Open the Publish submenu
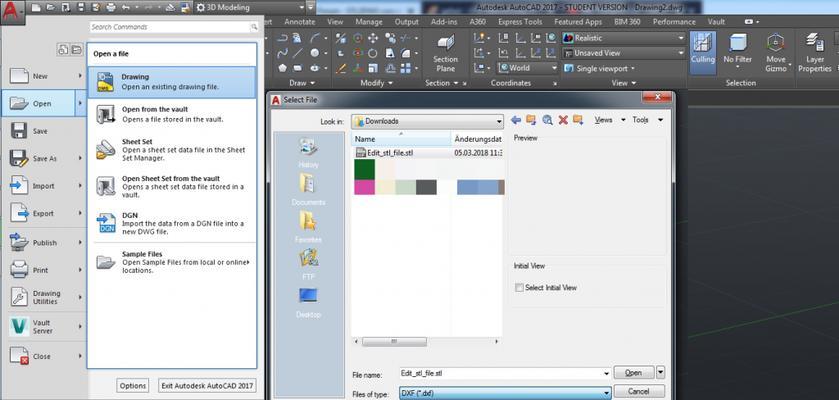This screenshot has height=400, width=839. [x=43, y=242]
